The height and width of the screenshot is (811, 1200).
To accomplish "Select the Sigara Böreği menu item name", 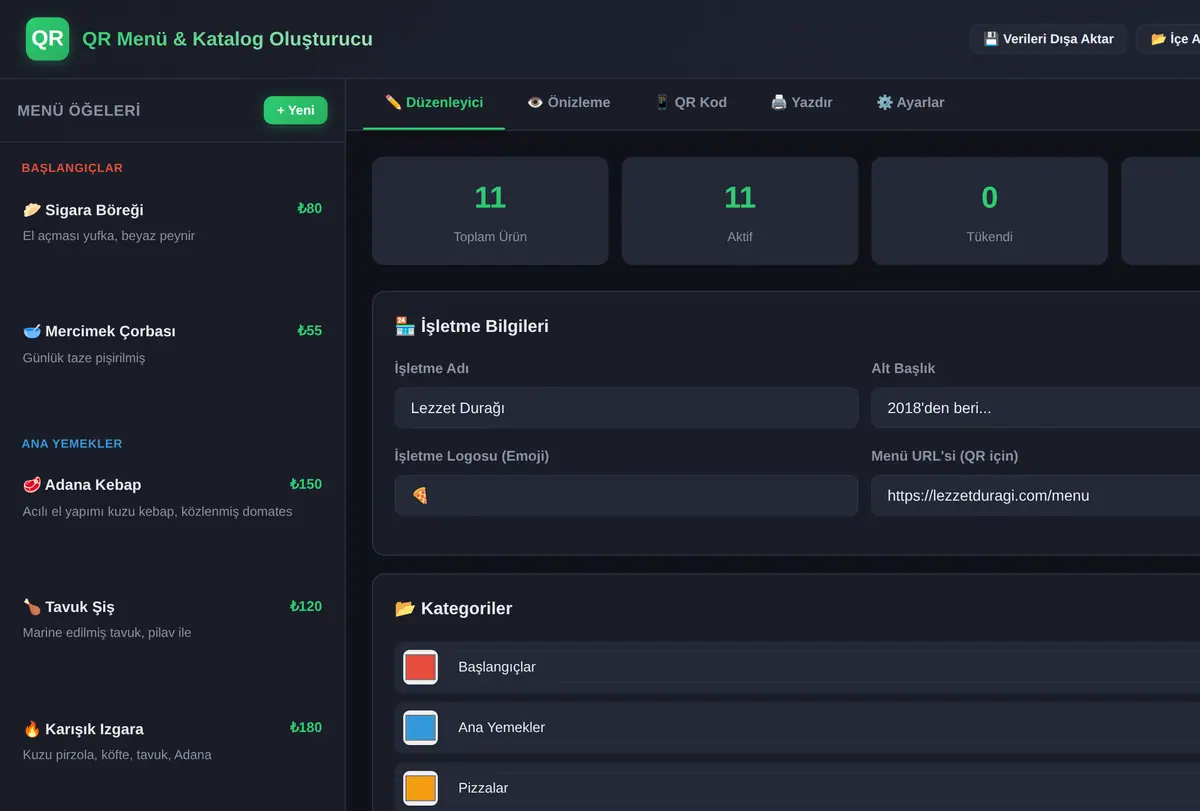I will click(x=94, y=210).
